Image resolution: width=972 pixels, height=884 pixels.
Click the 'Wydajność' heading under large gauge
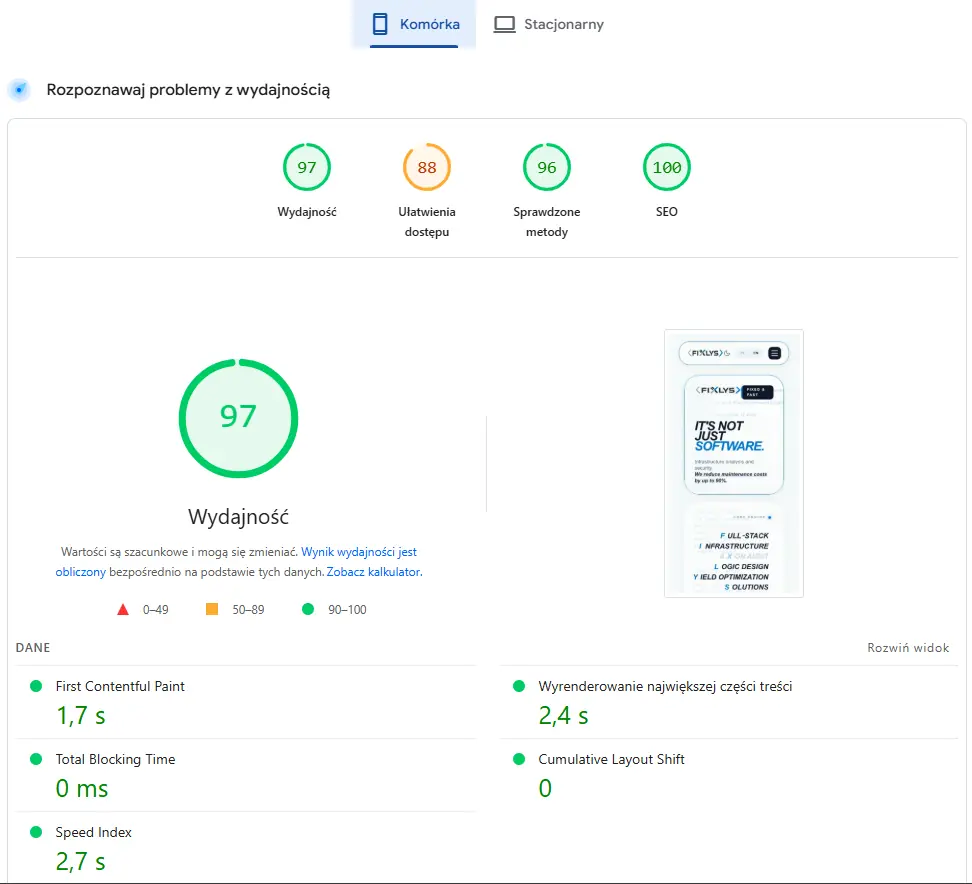point(239,516)
